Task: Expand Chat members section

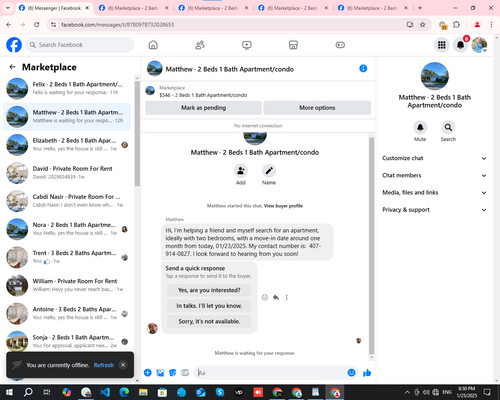Action: (434, 175)
